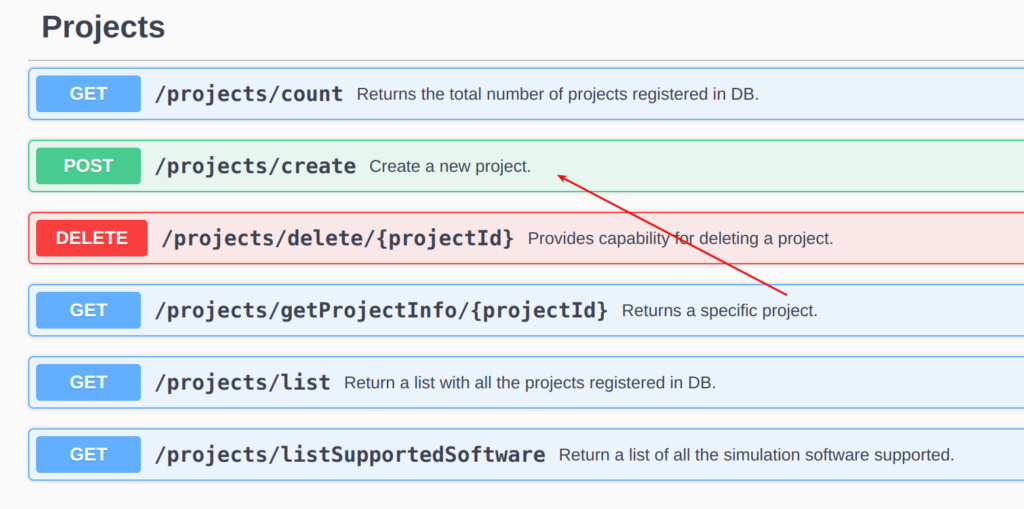Click the green POST method badge
Screen dimensions: 1024x509
point(88,166)
